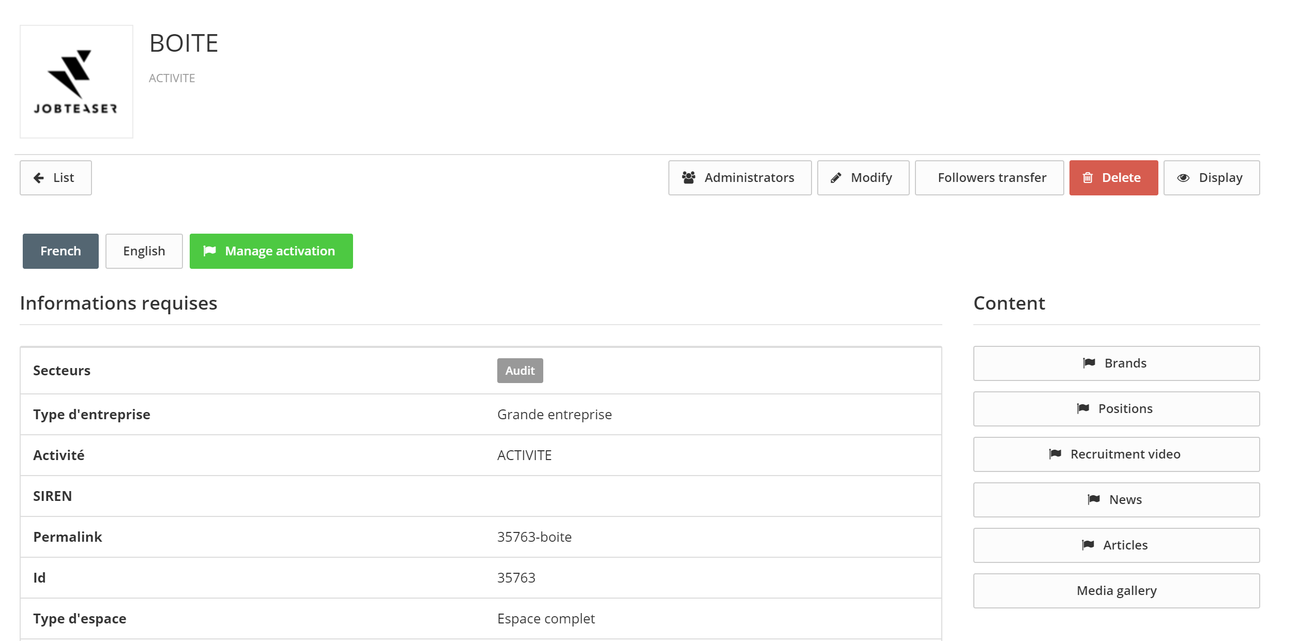
Task: Click the ACTIVITE value in the Activité row
Action: tap(524, 455)
